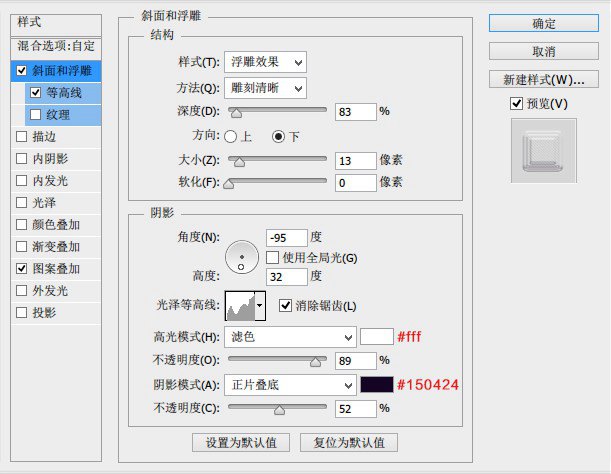Select the 斜面和浮雕 list item label
This screenshot has width=611, height=474.
point(62,71)
